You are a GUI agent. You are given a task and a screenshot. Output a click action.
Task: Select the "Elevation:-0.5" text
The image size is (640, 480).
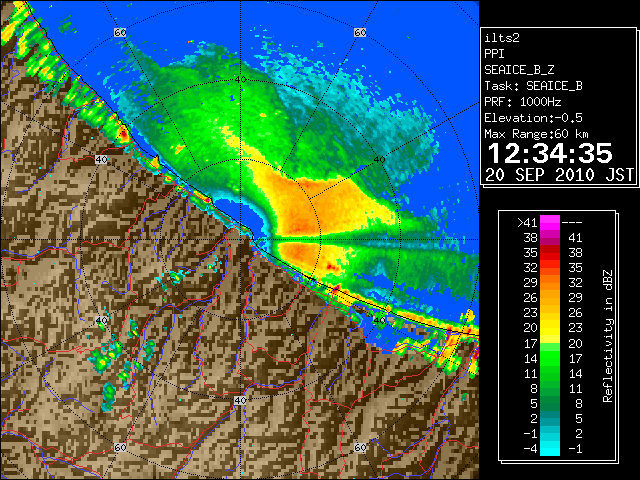[533, 118]
